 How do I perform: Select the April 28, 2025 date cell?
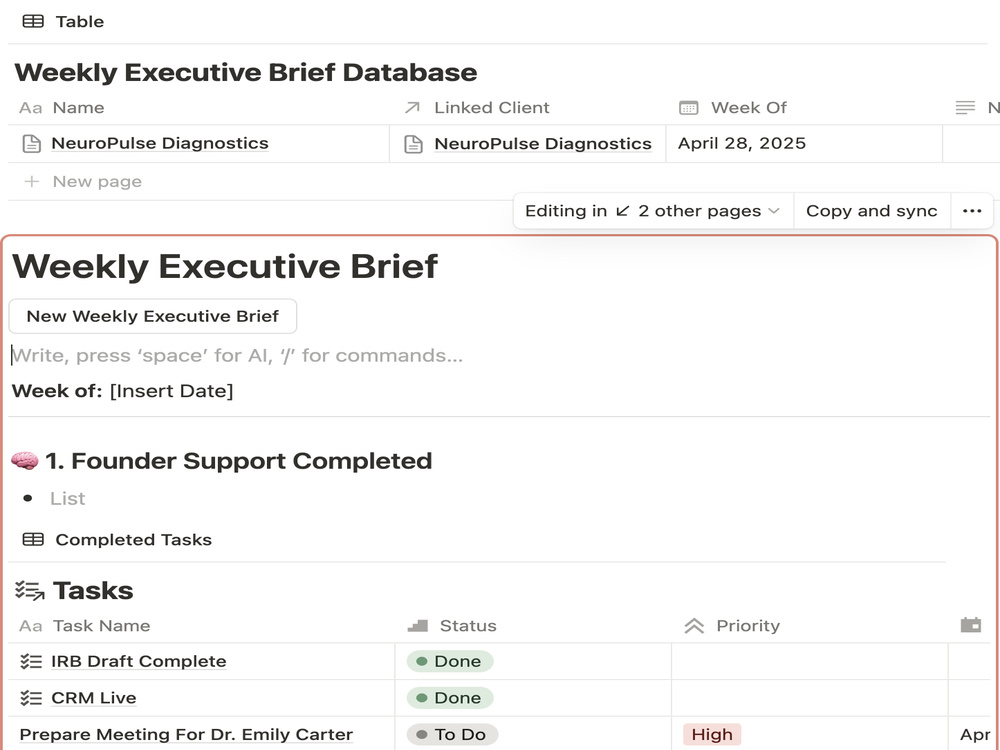pyautogui.click(x=804, y=143)
